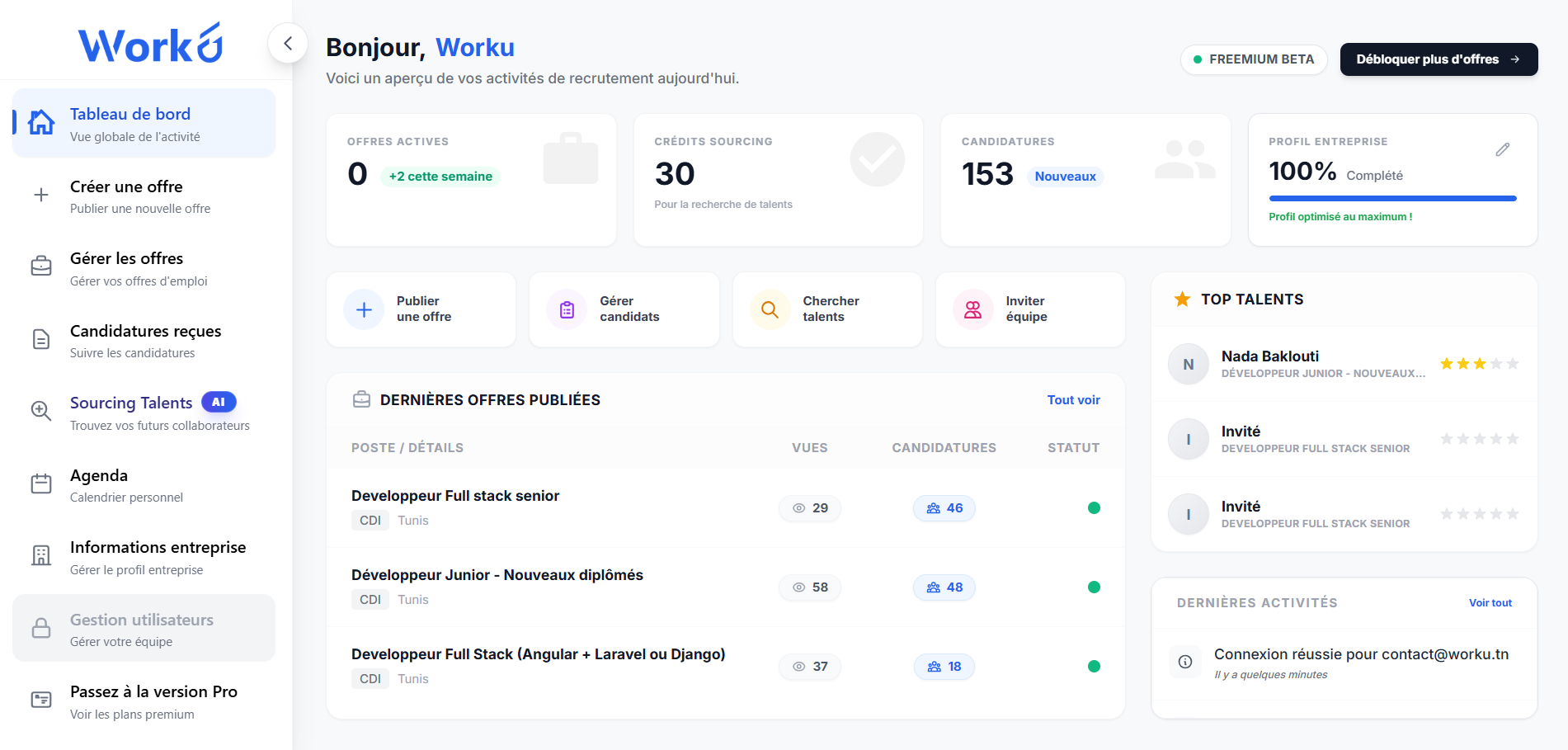Click Nada Baklouti's star rating
The image size is (1568, 750).
[1479, 364]
